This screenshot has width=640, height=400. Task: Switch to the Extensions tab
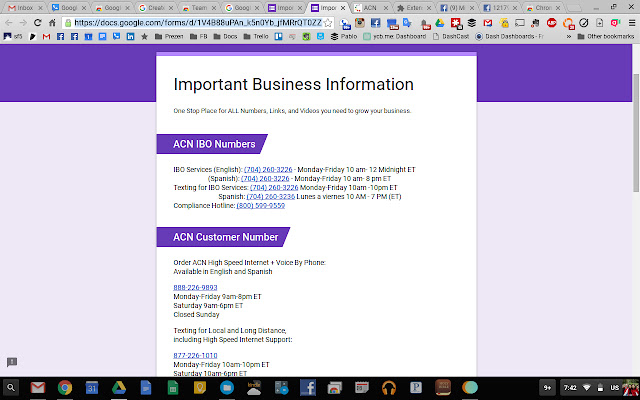(x=413, y=8)
